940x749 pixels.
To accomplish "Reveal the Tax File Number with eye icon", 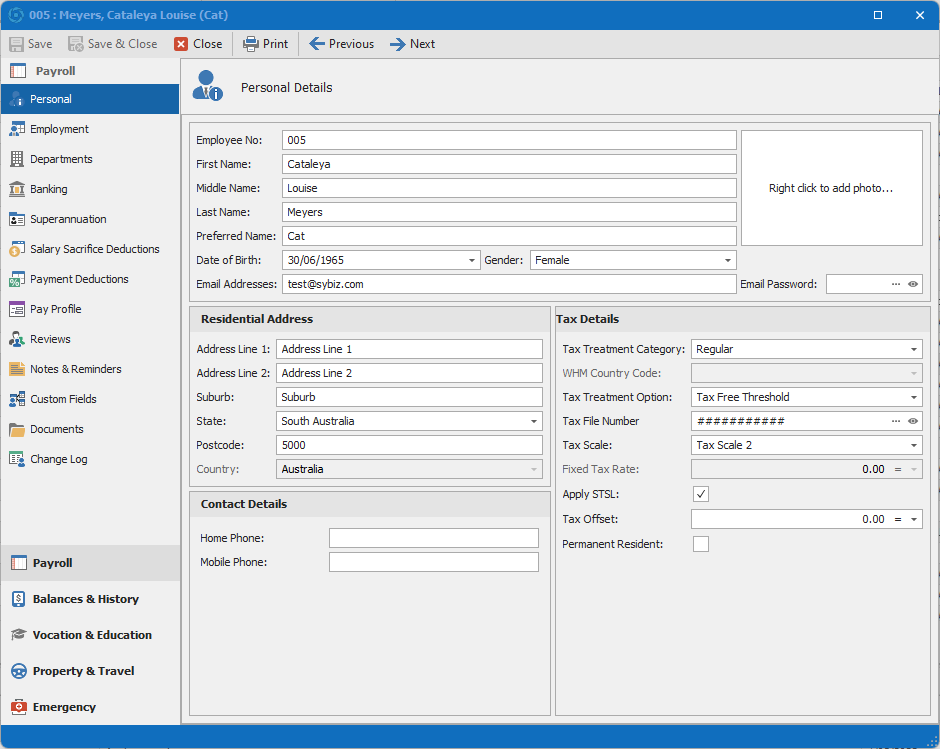I will coord(913,421).
